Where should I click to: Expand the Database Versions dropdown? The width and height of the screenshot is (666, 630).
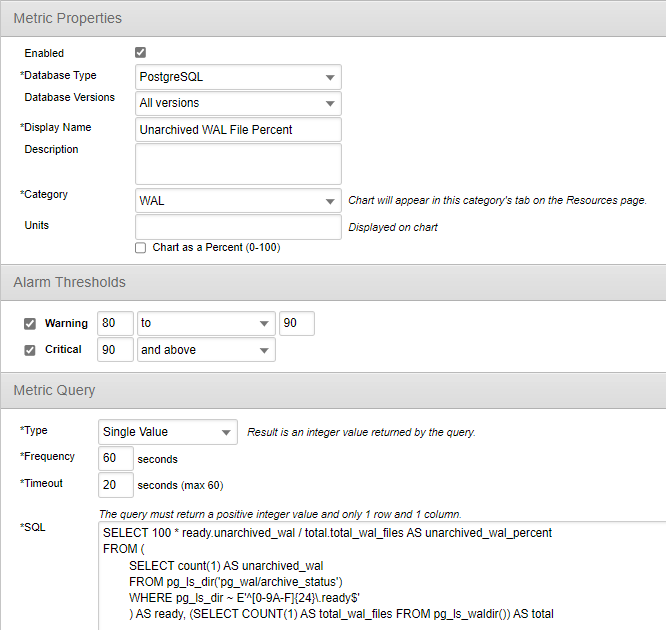tap(238, 103)
